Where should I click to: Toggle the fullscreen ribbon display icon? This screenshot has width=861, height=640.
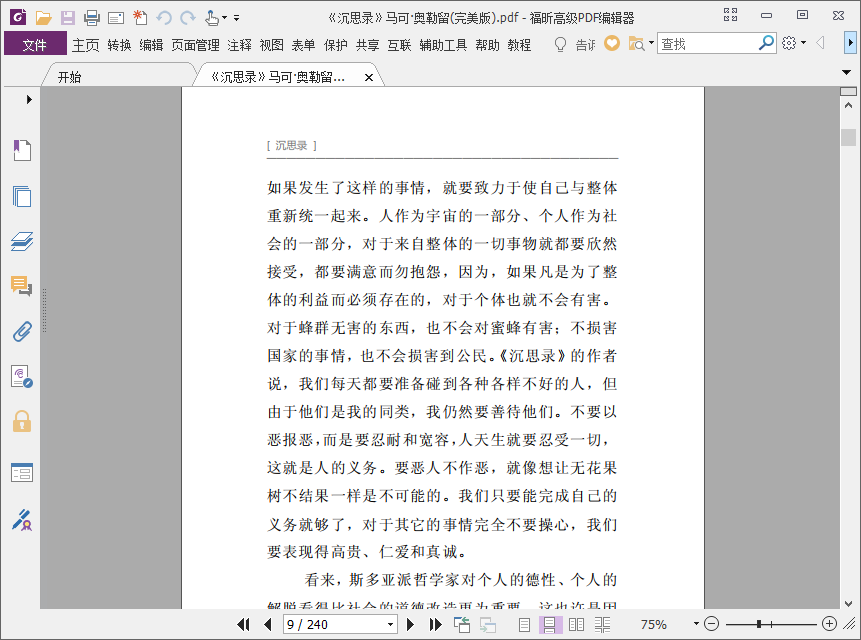point(730,15)
